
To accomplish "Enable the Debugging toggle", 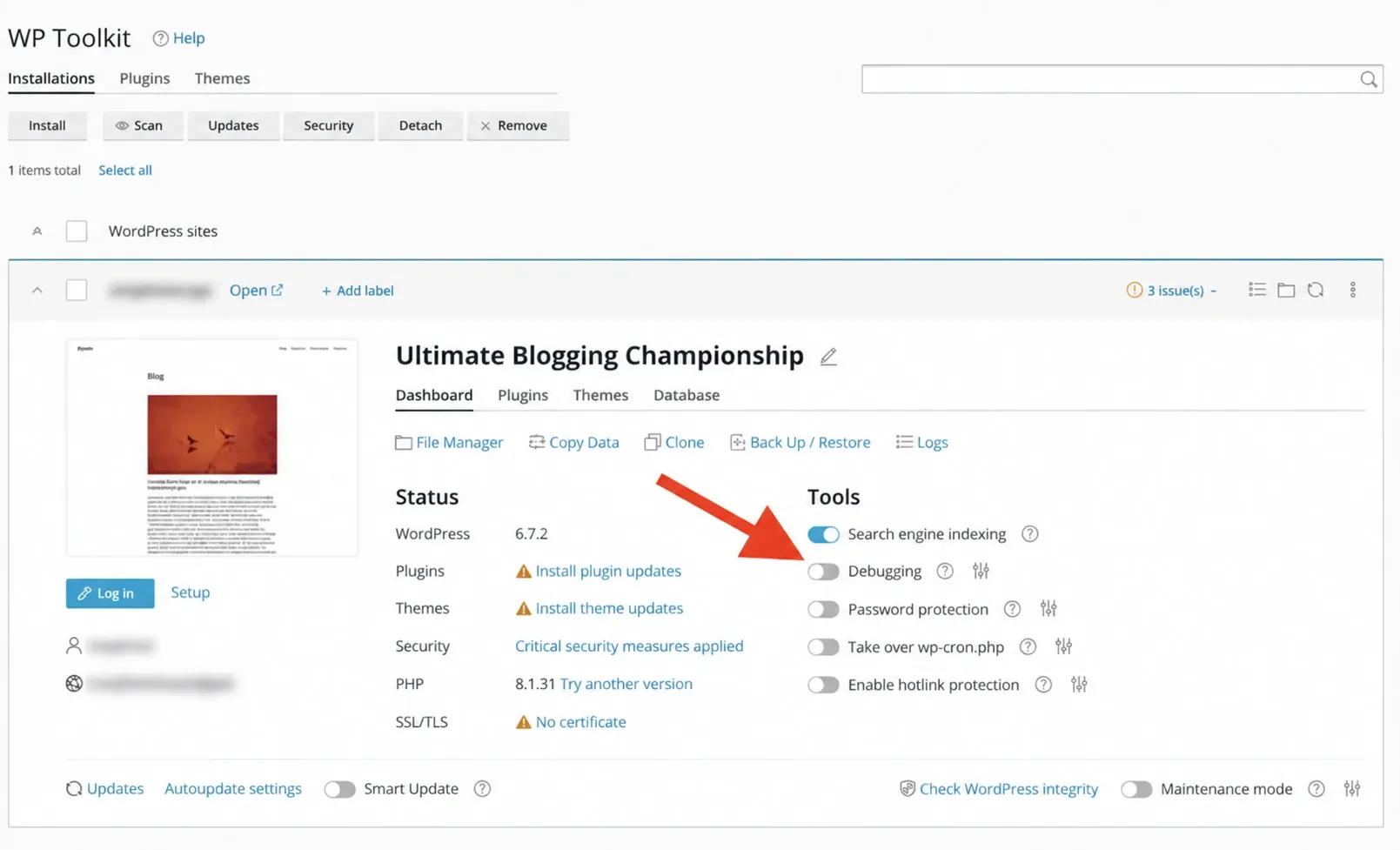I will [x=823, y=571].
